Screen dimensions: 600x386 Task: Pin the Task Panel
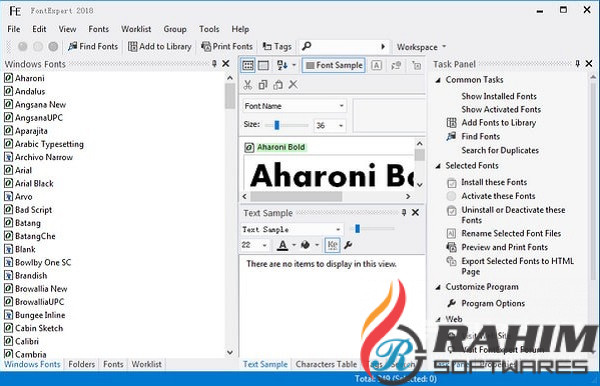(577, 64)
